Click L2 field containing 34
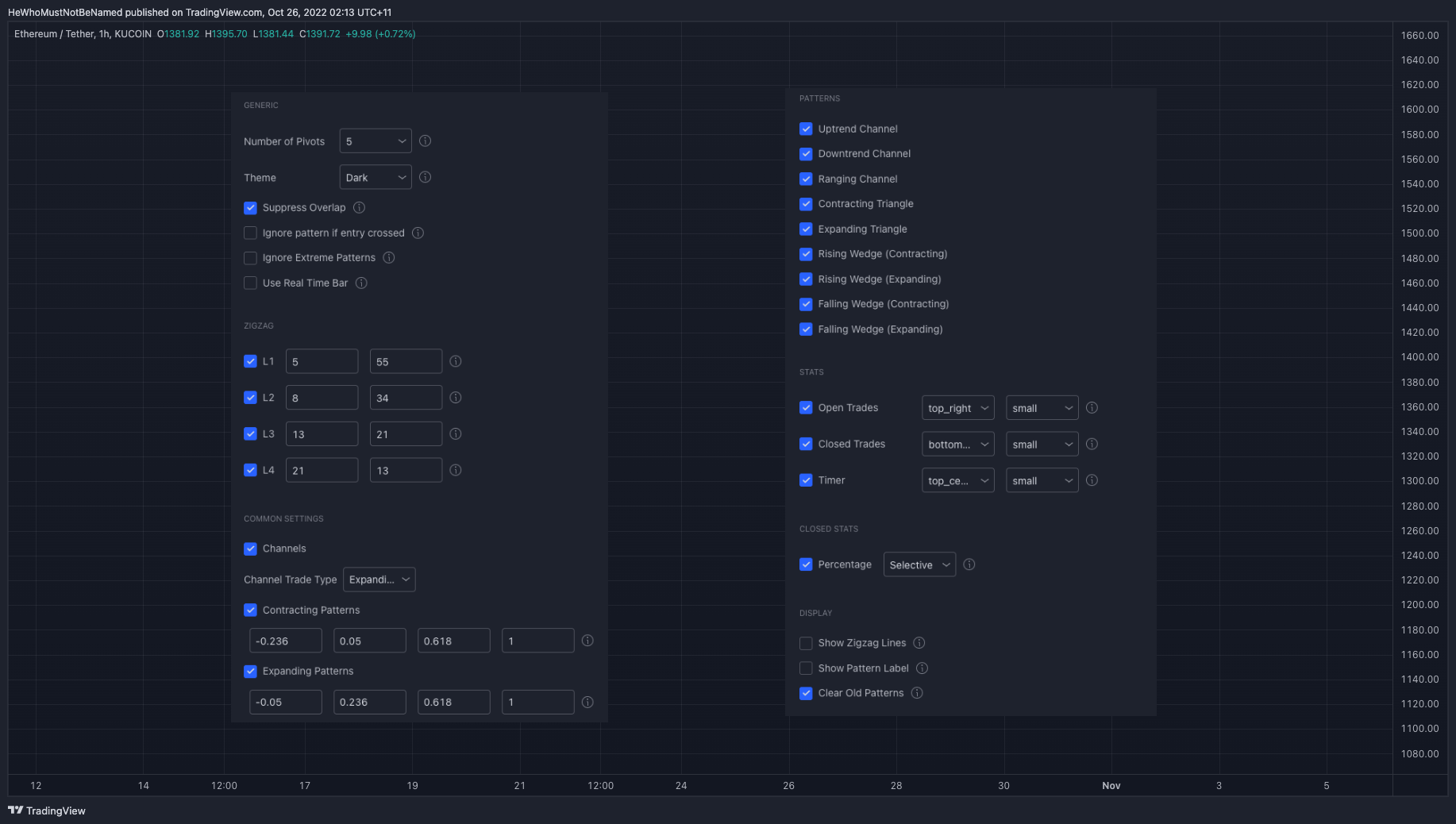1456x824 pixels. 406,398
